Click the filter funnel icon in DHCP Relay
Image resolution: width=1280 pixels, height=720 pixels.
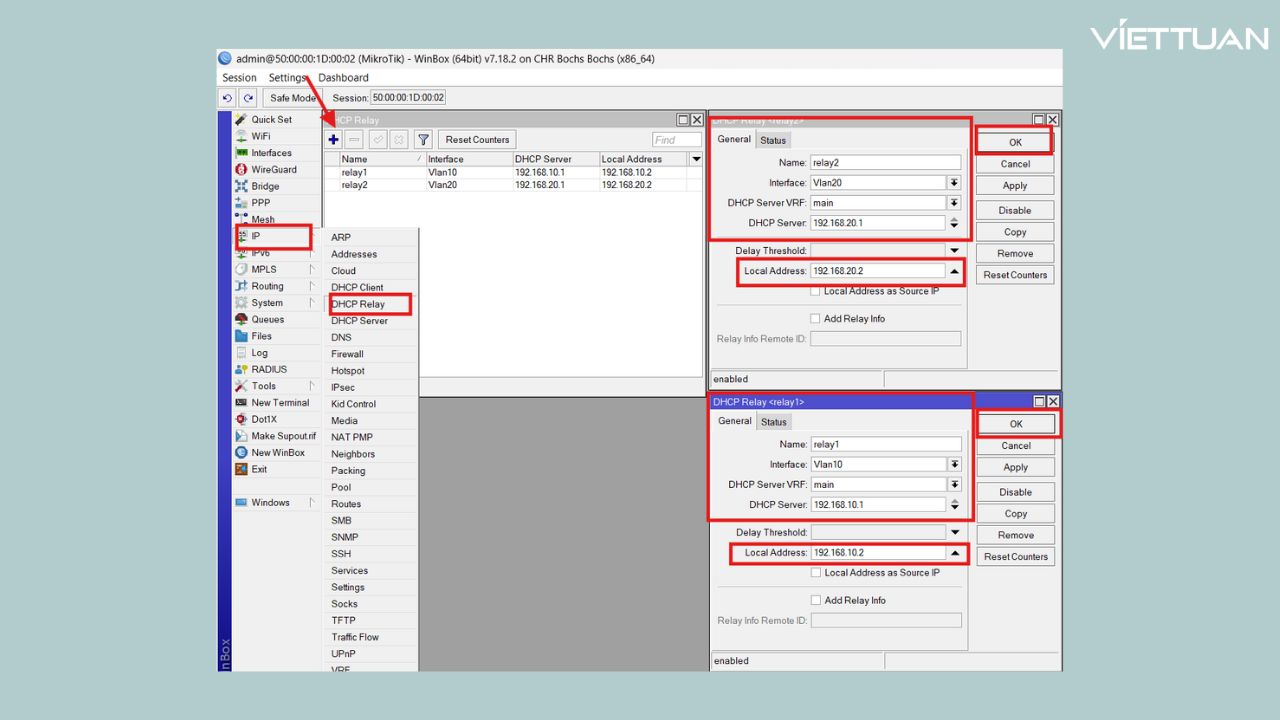(423, 140)
